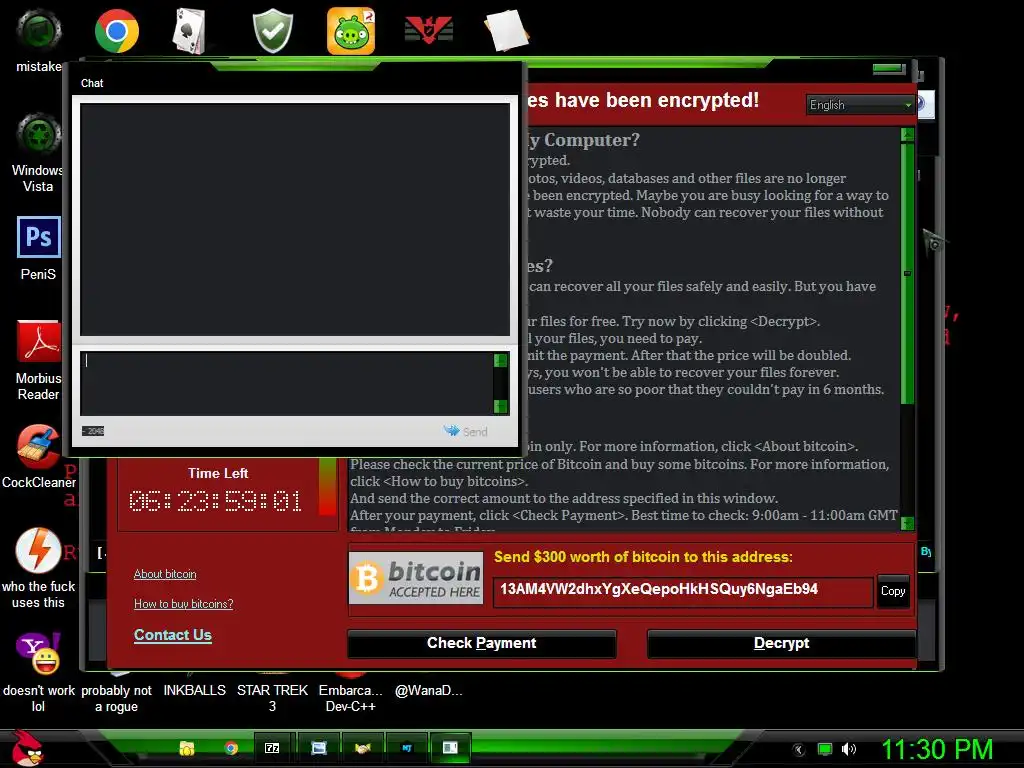
Task: Click 'Send $300 worth of bitcoin' text
Action: [x=643, y=557]
